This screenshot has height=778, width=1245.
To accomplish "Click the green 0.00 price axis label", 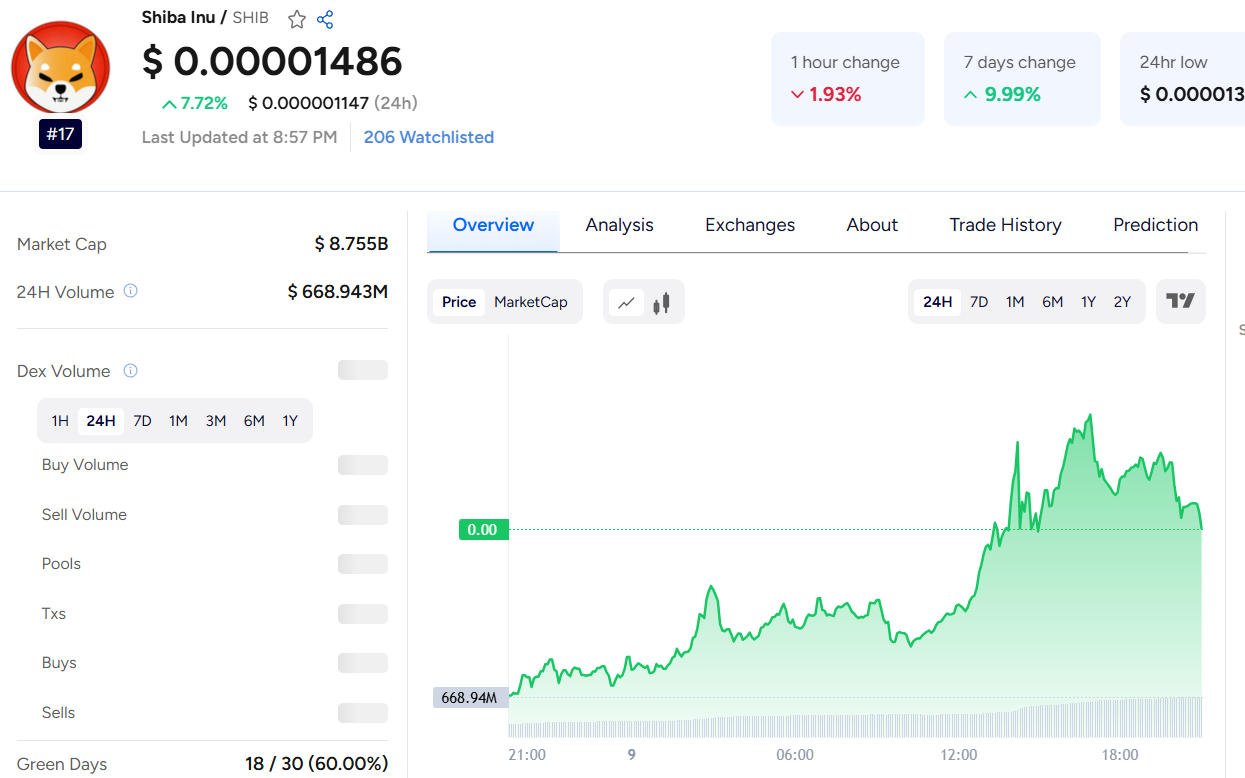I will tap(483, 530).
